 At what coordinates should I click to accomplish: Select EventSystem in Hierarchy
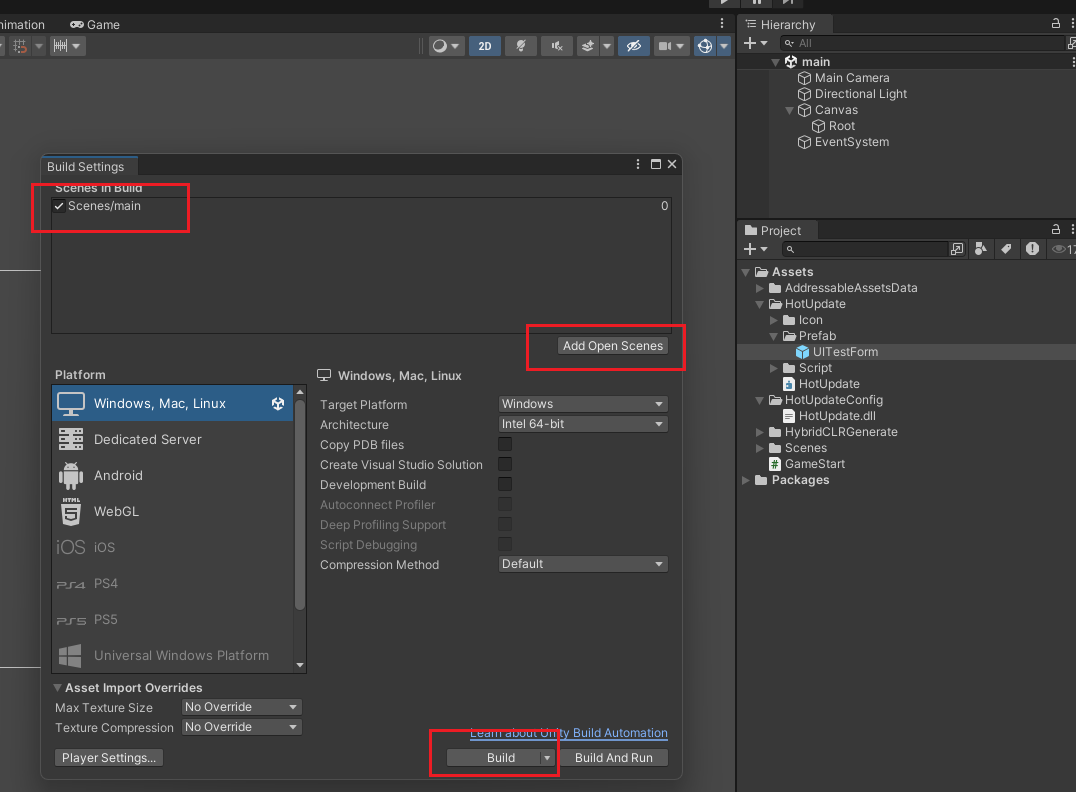tap(852, 142)
